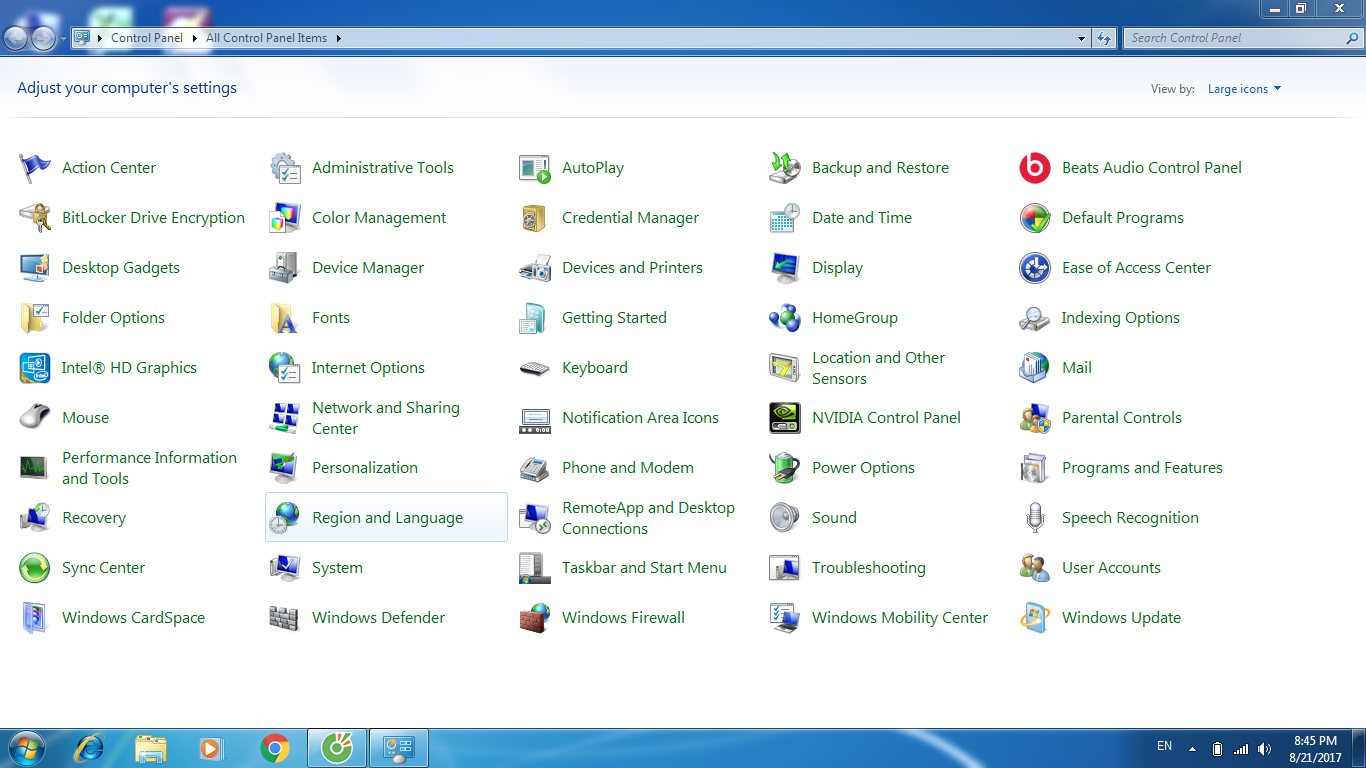Click the Control Panel breadcrumb segment
This screenshot has height=768, width=1366.
pos(147,38)
